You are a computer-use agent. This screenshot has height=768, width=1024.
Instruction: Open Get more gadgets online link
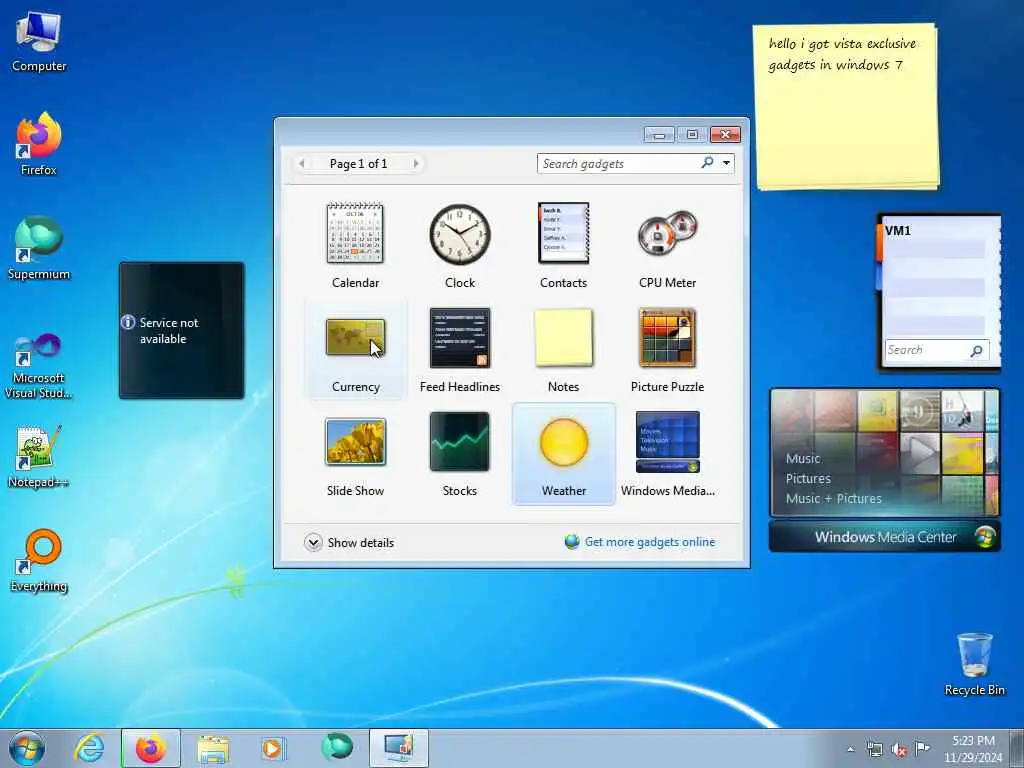[x=650, y=542]
